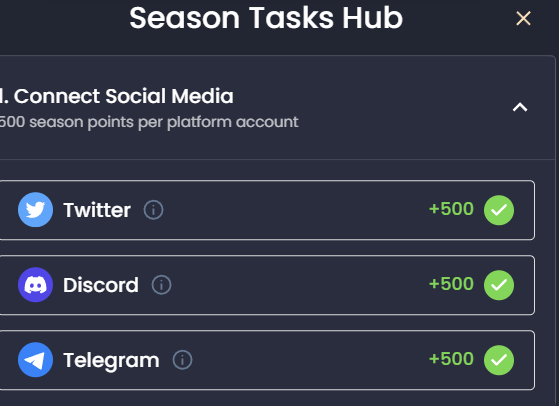Select the Discord task label
The image size is (559, 406).
[x=101, y=285]
